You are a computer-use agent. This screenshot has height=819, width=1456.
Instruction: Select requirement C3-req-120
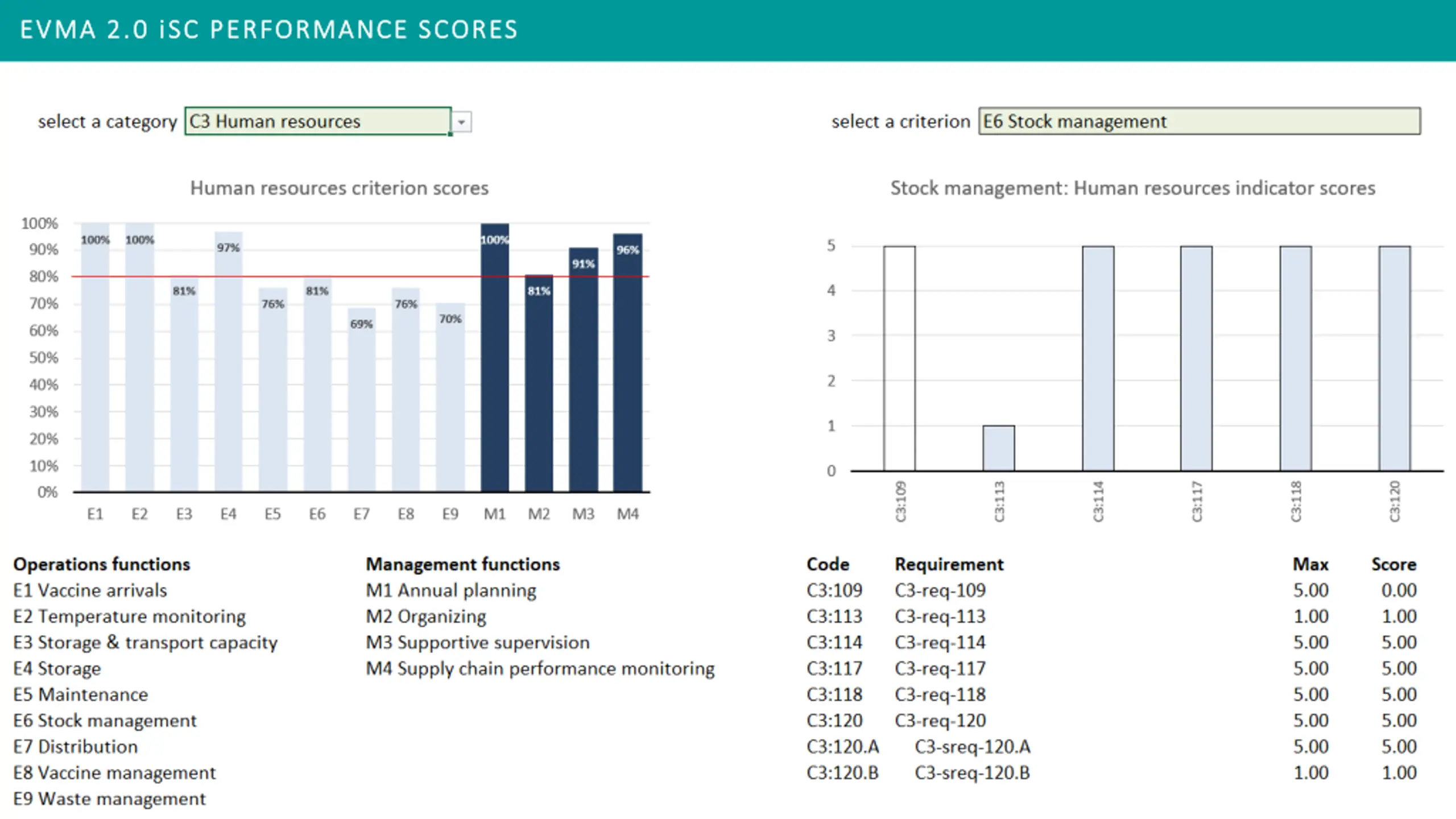pyautogui.click(x=940, y=721)
